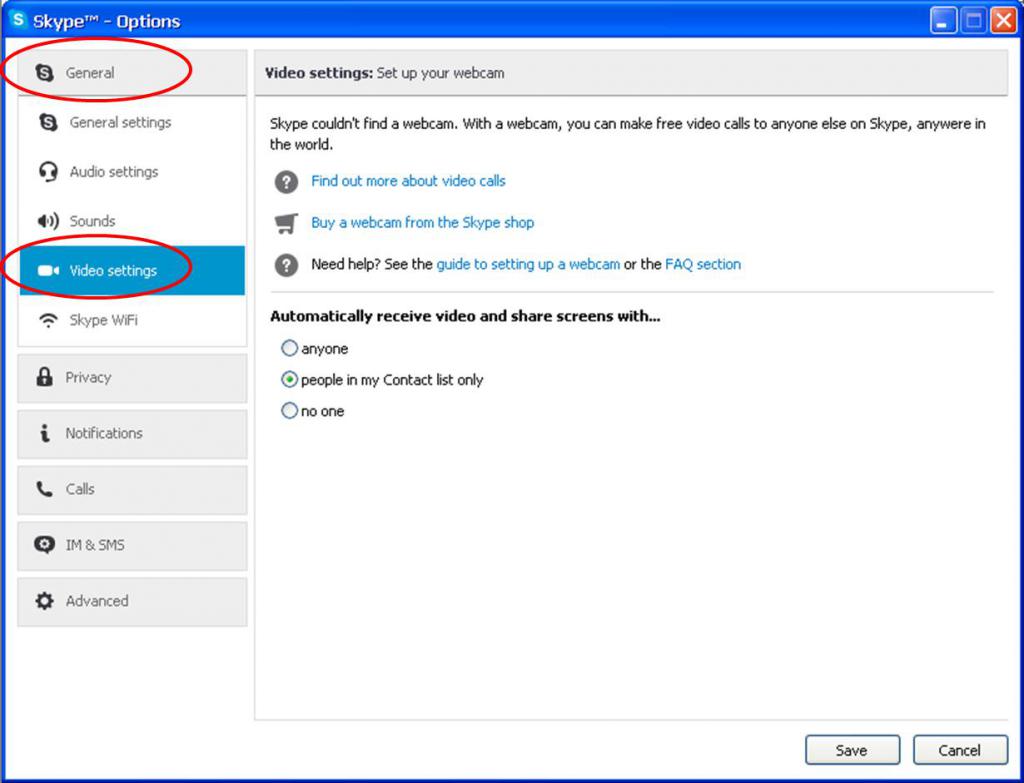The width and height of the screenshot is (1024, 783).
Task: Click the question mark icon beside video calls link
Action: (286, 182)
